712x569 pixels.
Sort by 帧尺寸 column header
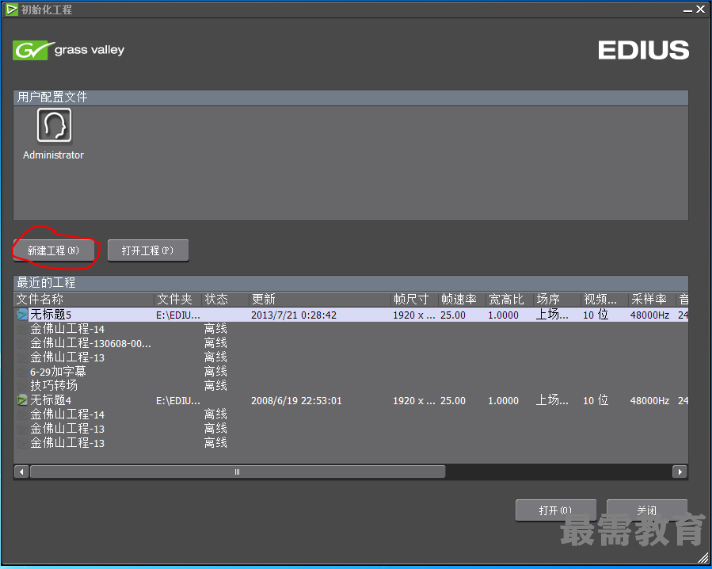coord(415,299)
